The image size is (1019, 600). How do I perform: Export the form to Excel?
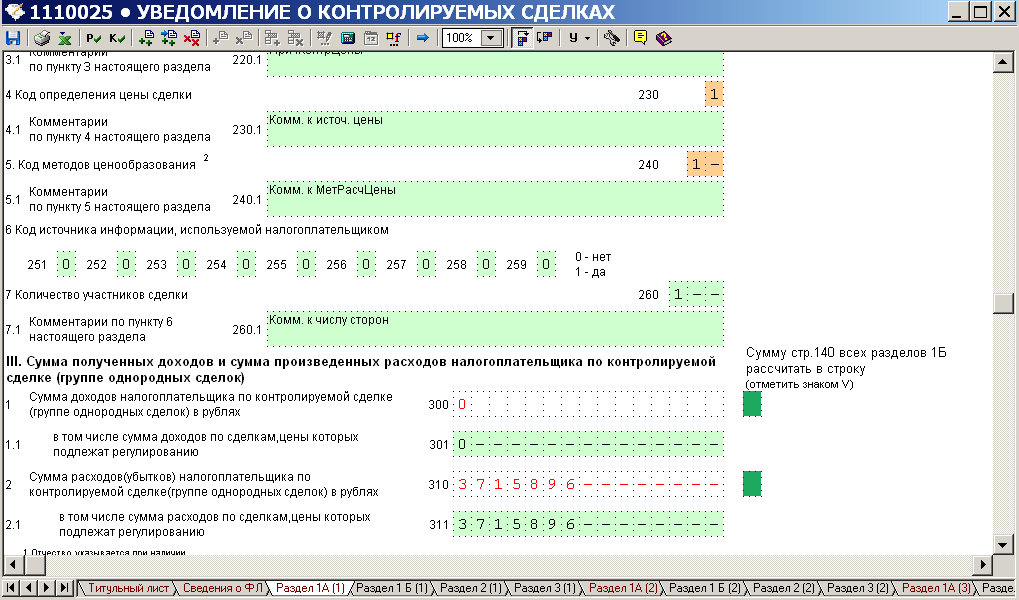[64, 38]
